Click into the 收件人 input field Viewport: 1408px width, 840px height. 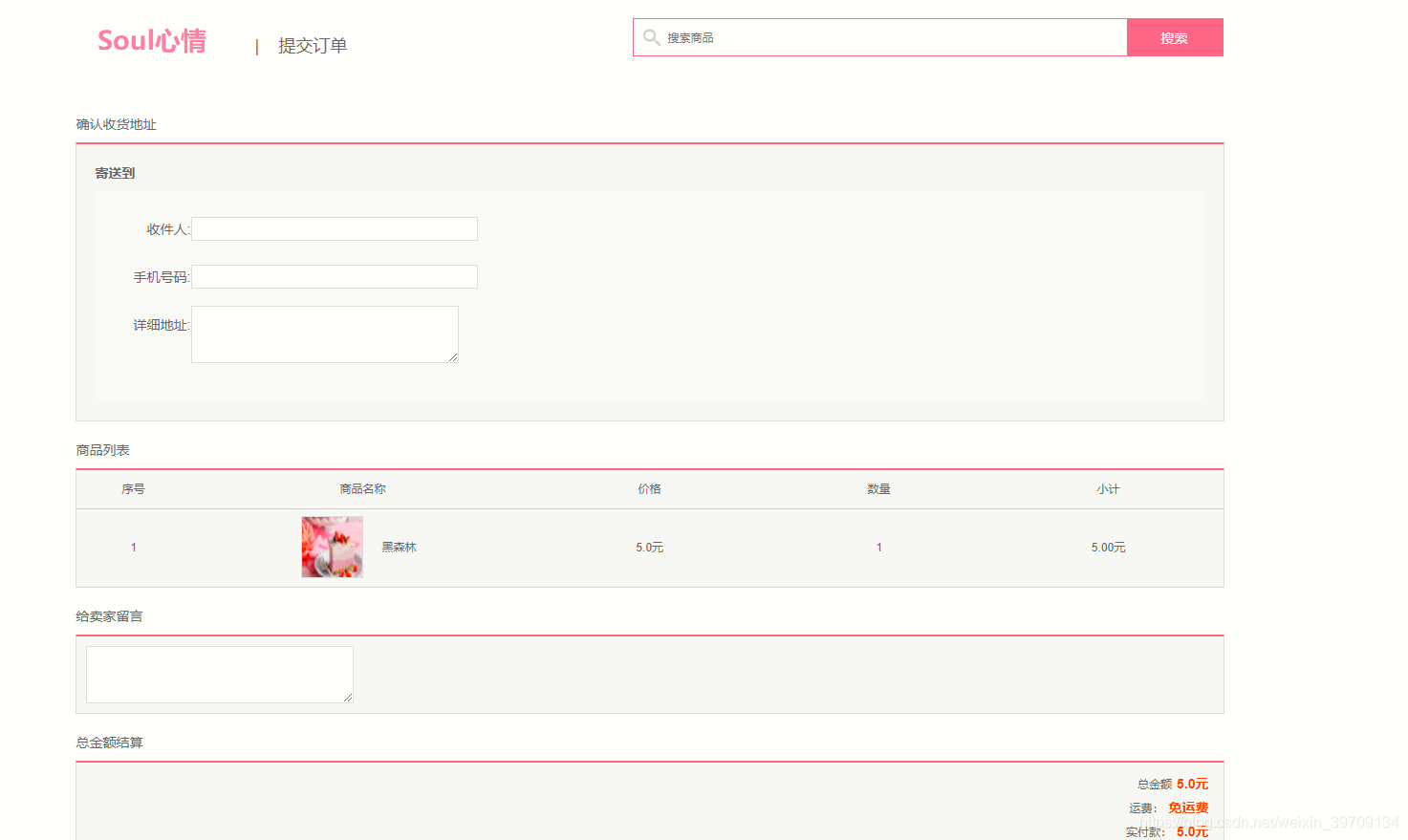[x=335, y=229]
